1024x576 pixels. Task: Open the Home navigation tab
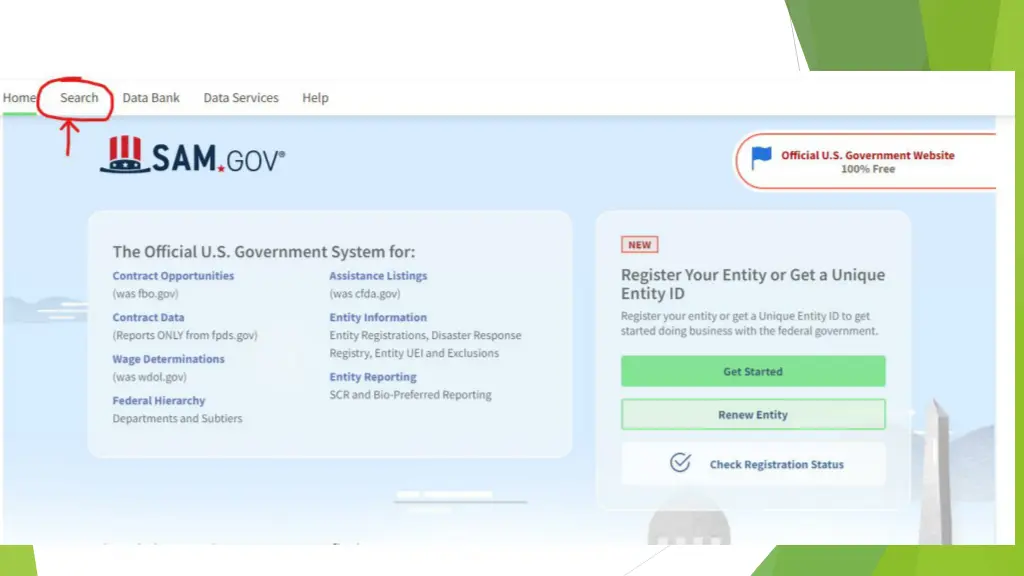tap(19, 98)
